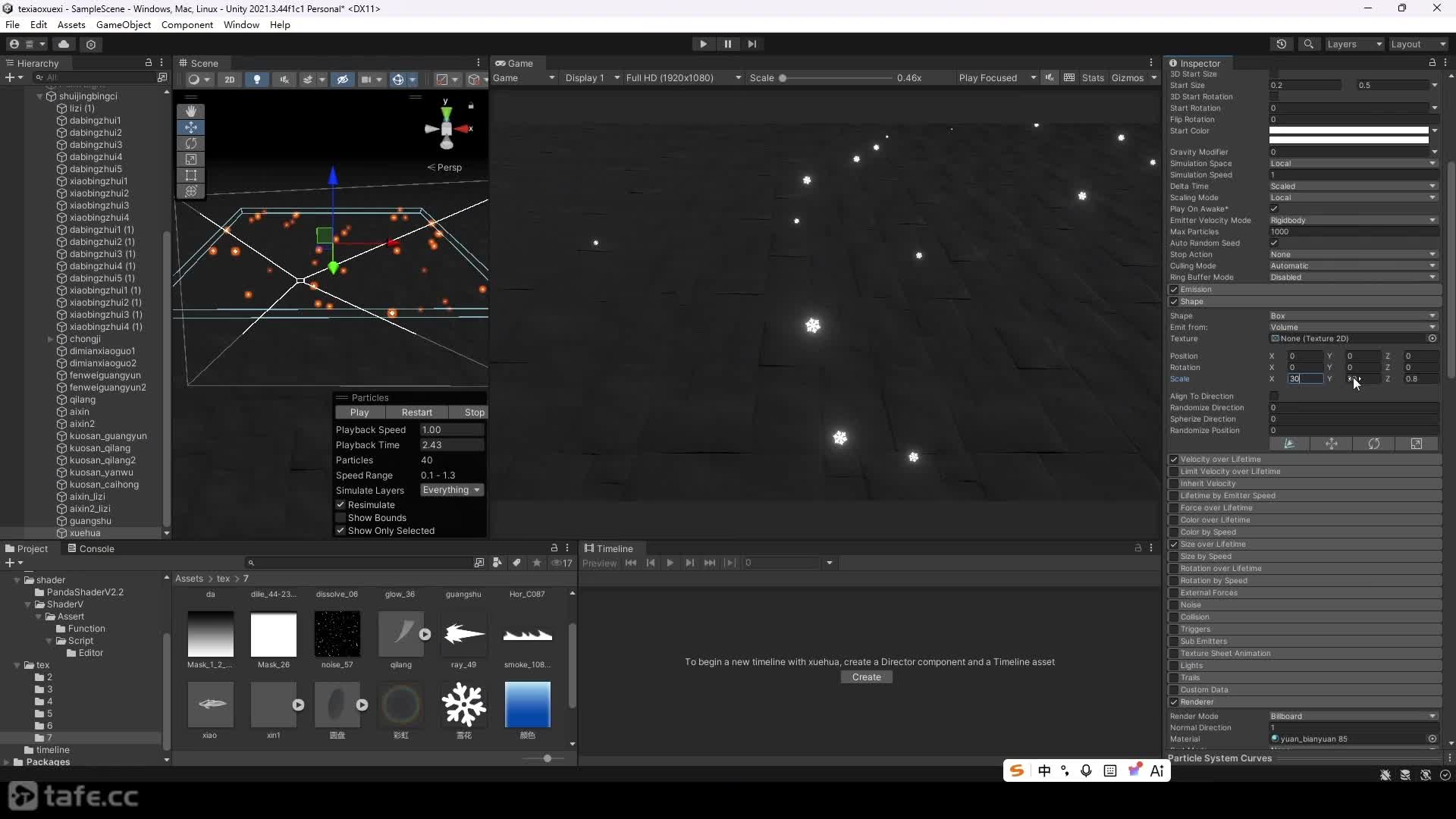Click the shape gizmo rotate icon button

coord(1374,444)
